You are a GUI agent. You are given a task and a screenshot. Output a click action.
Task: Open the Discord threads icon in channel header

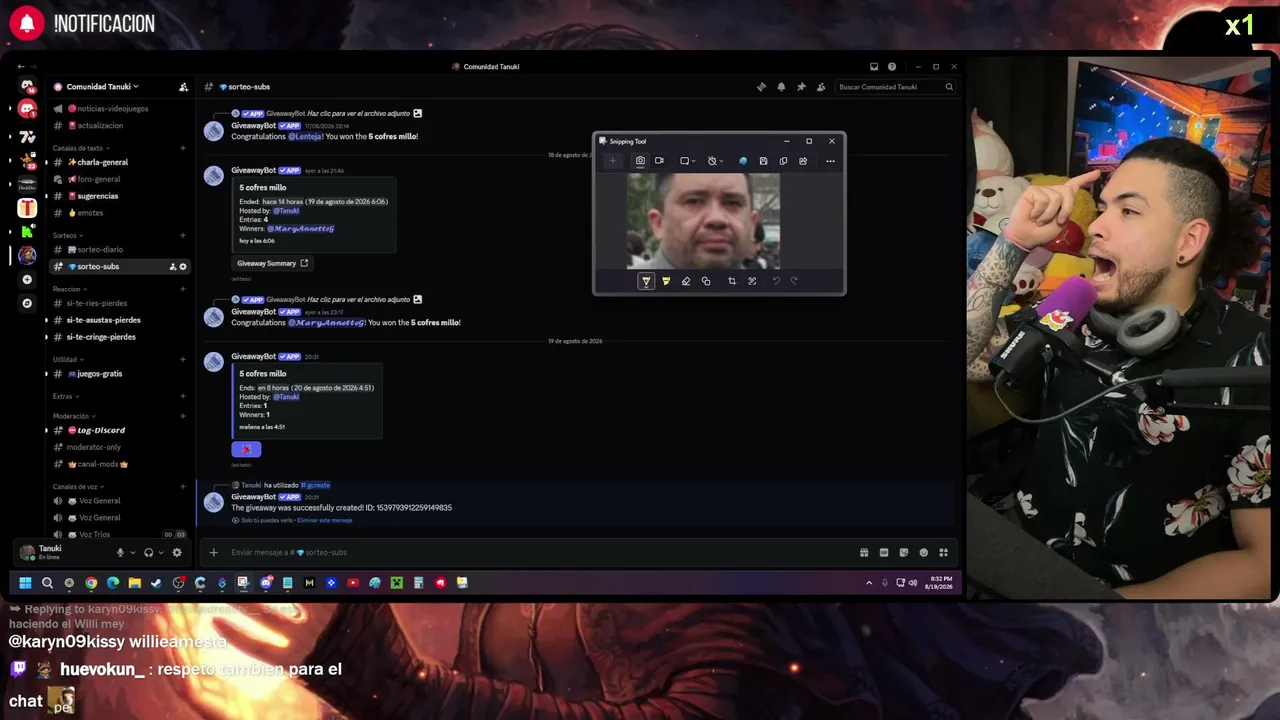761,87
